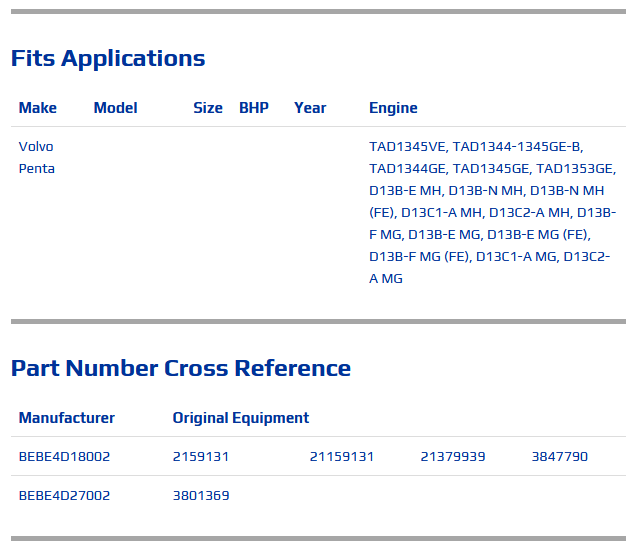
Task: Click OE number 3801369
Action: point(201,496)
